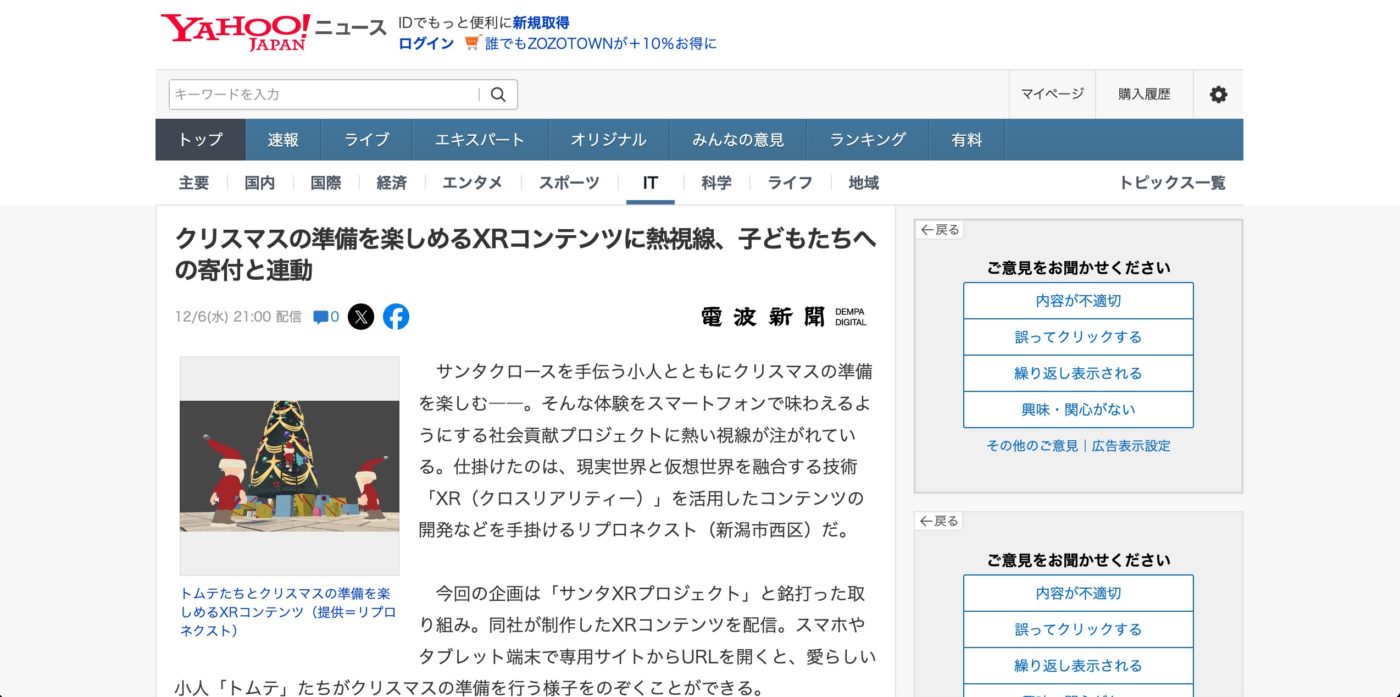The width and height of the screenshot is (1400, 697).
Task: Go to 地域 category
Action: point(863,183)
